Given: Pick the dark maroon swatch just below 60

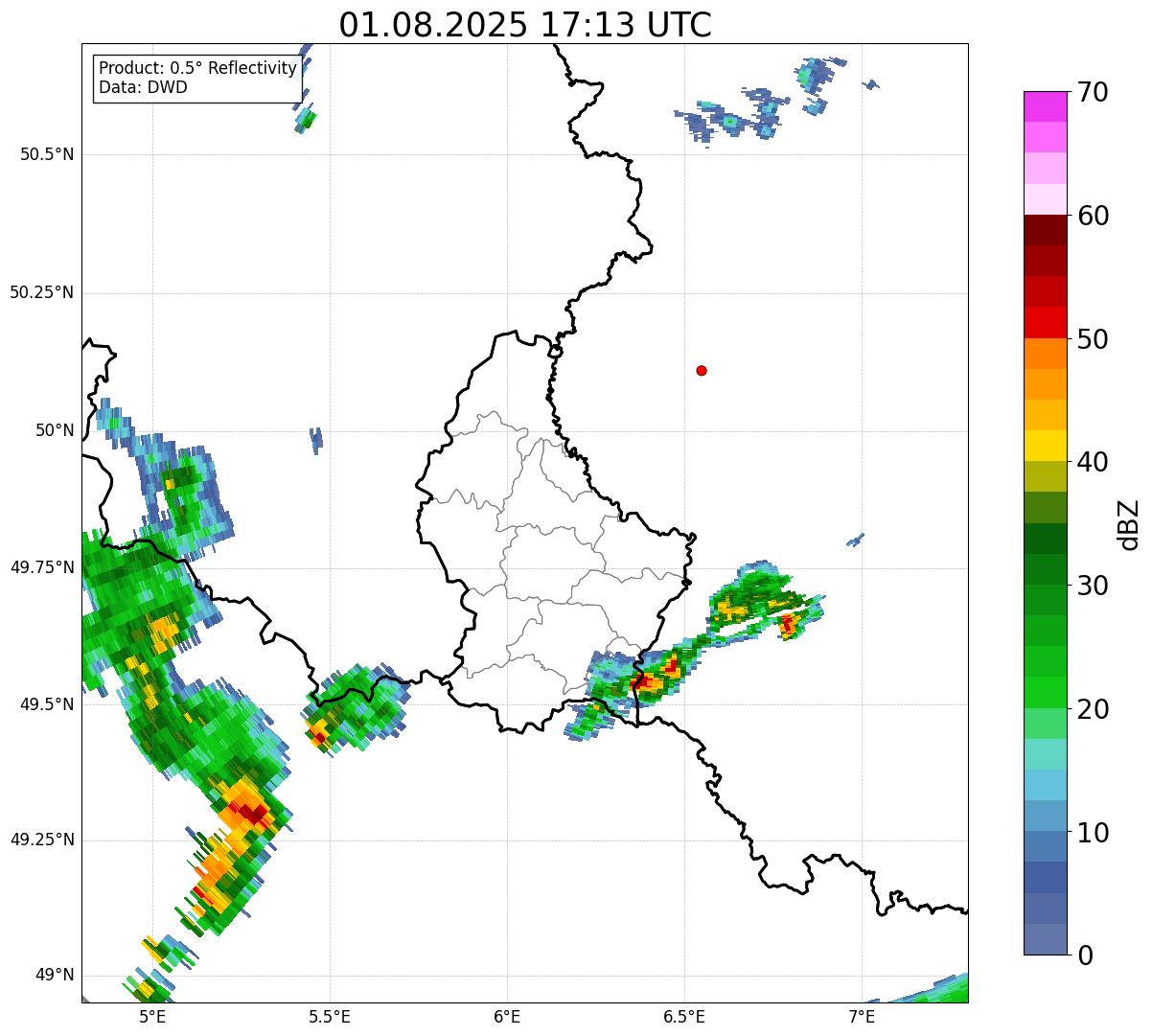Looking at the screenshot, I should (1046, 230).
